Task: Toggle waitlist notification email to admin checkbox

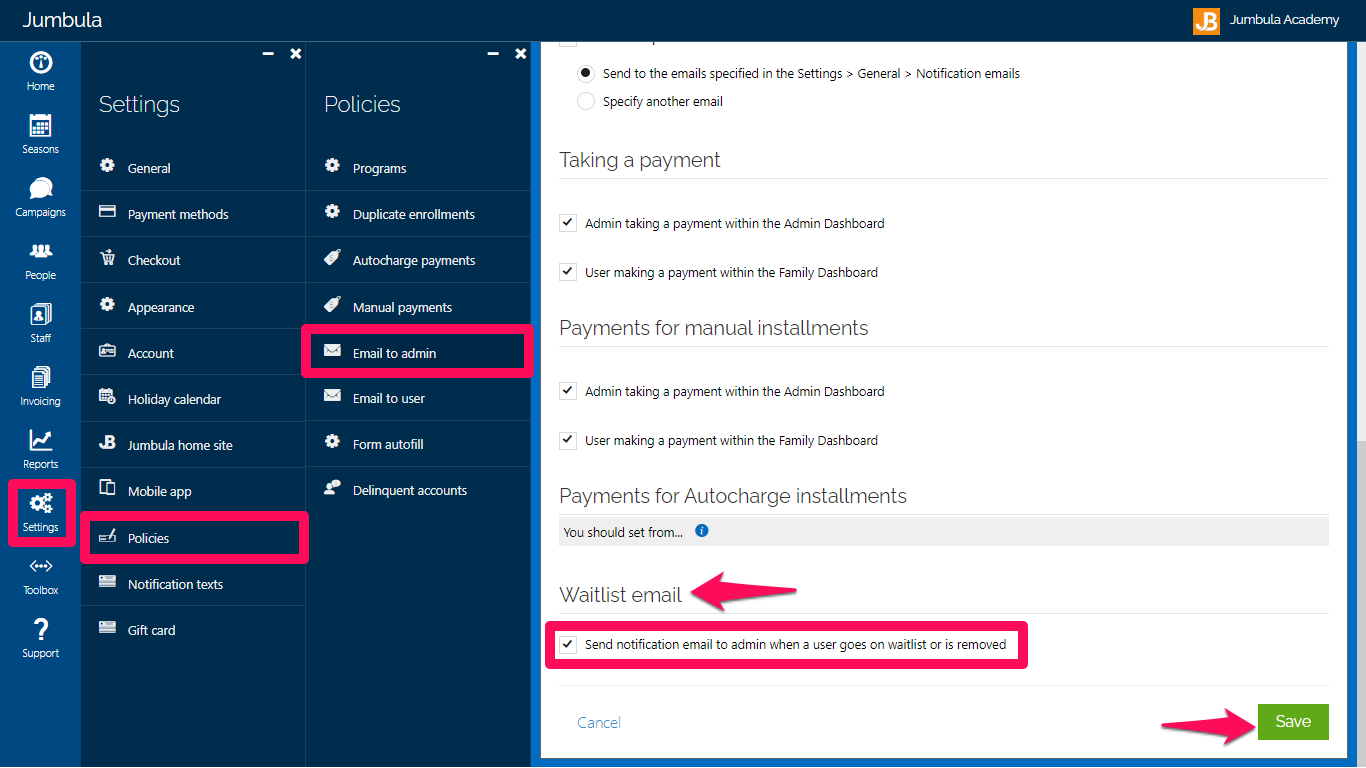Action: click(568, 644)
